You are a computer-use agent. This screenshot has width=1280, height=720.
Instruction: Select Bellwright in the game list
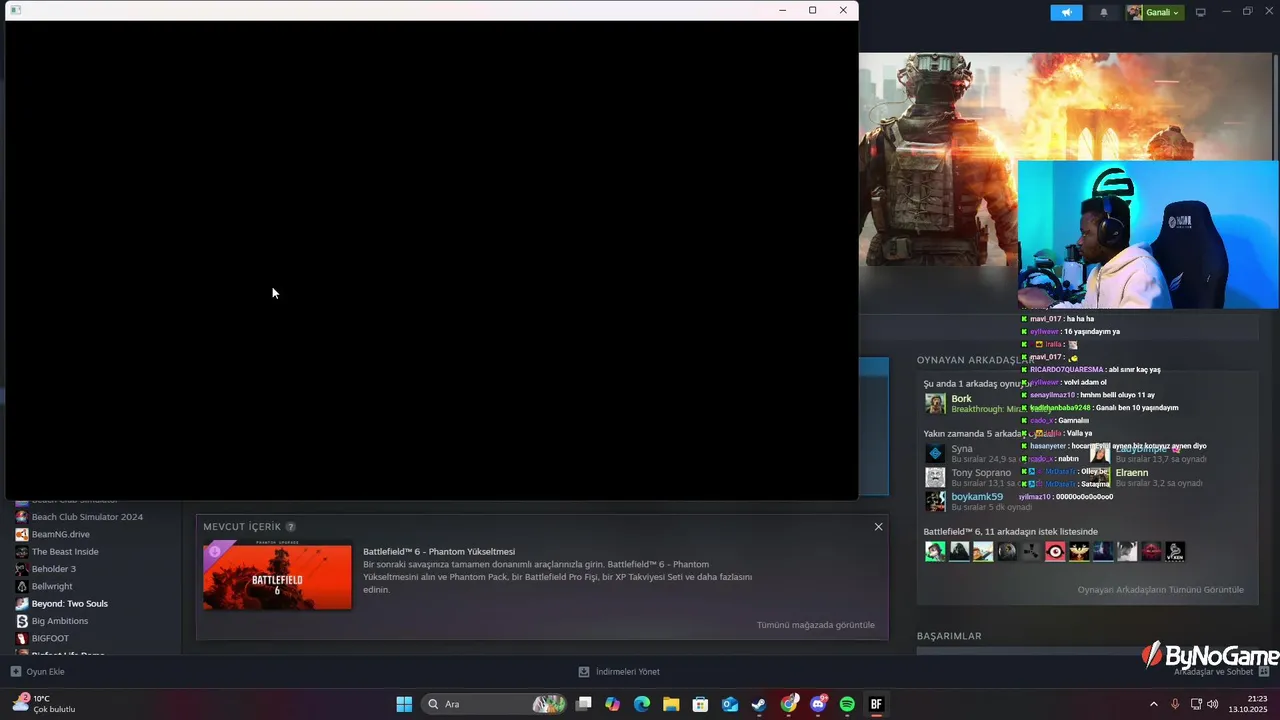coord(52,586)
